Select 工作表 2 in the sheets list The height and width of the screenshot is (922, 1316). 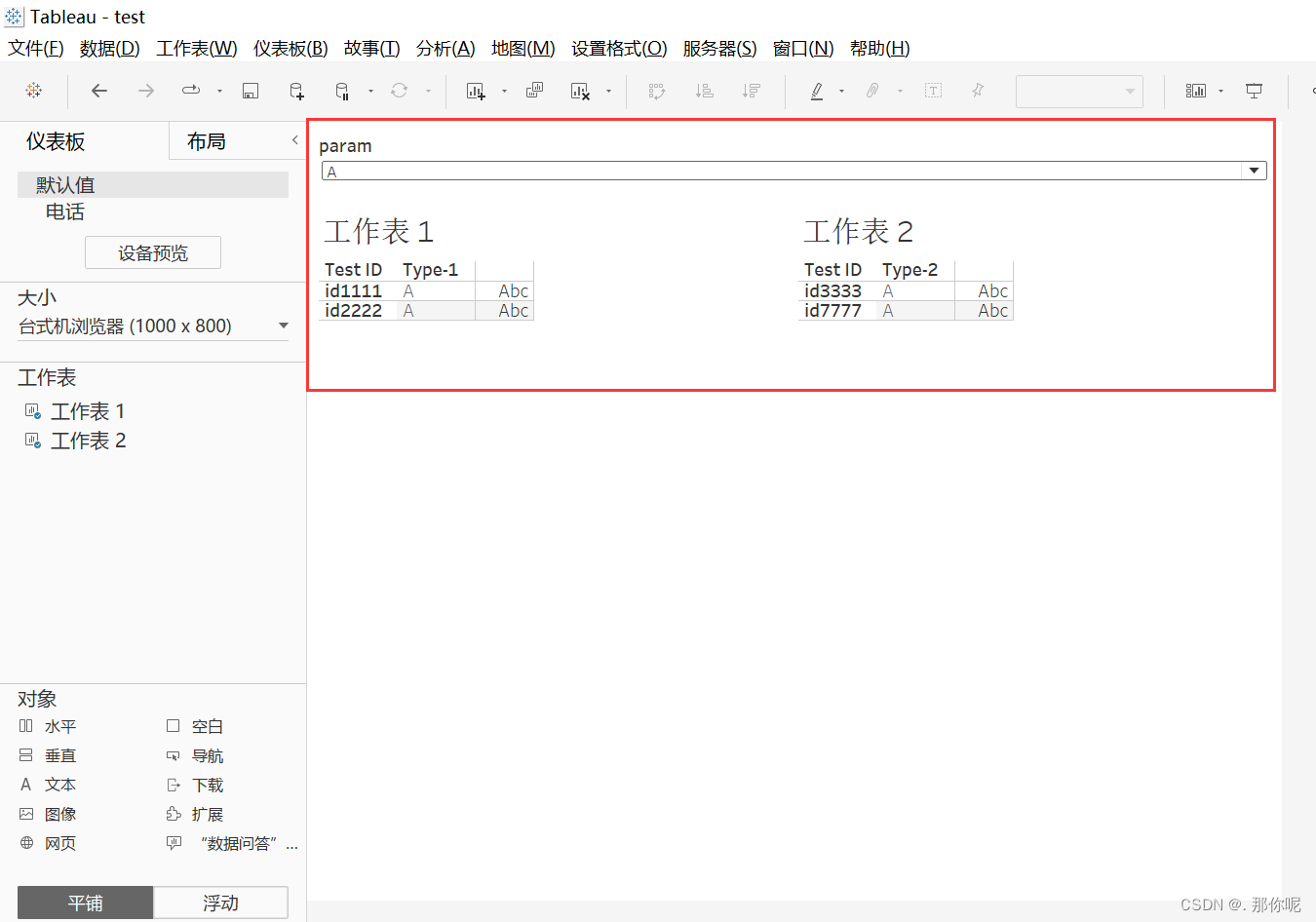[x=88, y=441]
